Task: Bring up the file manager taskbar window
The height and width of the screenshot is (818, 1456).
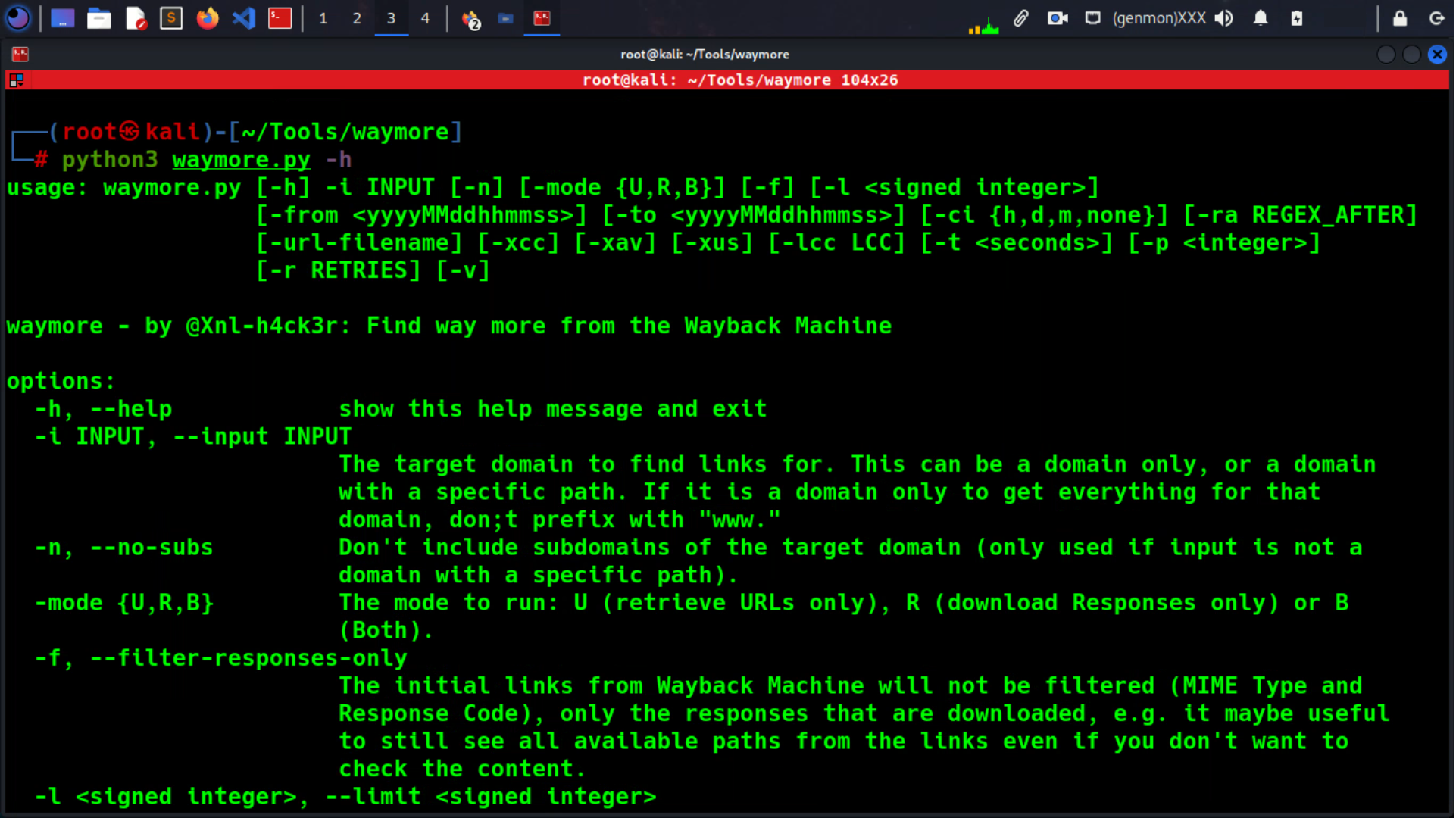Action: point(506,18)
